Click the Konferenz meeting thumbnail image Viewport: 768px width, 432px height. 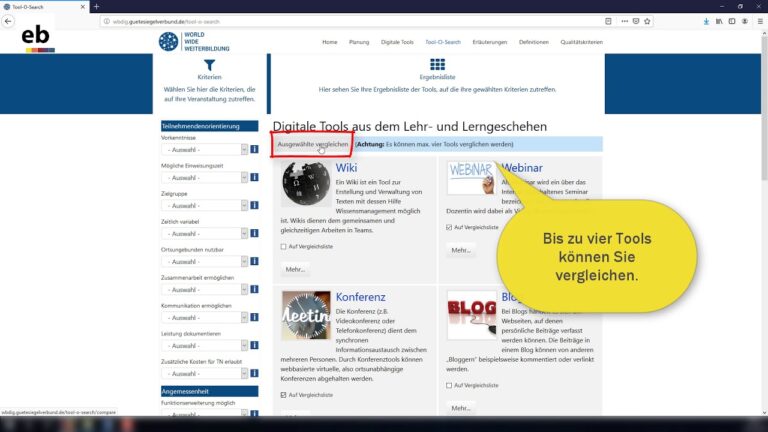[x=306, y=315]
